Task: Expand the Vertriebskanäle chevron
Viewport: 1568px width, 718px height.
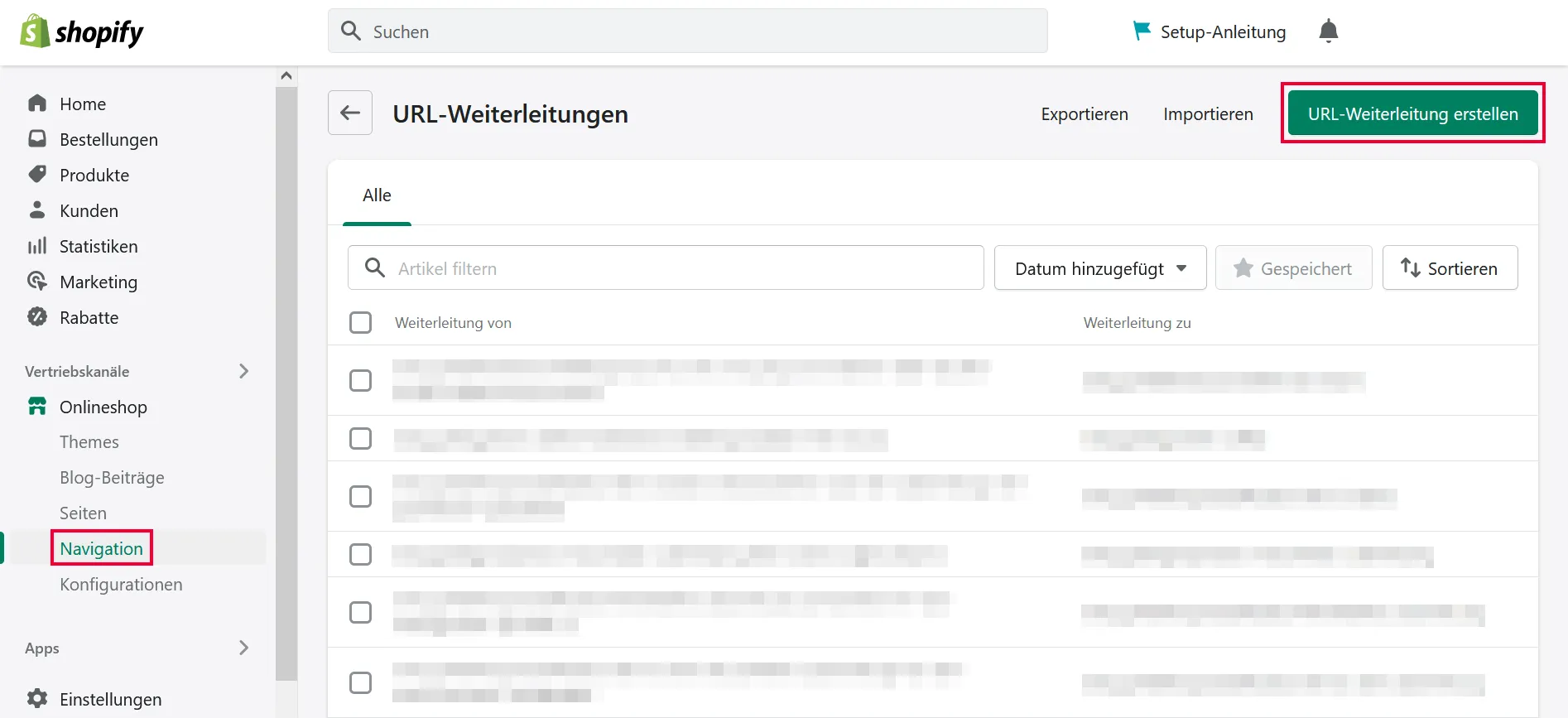Action: click(243, 371)
